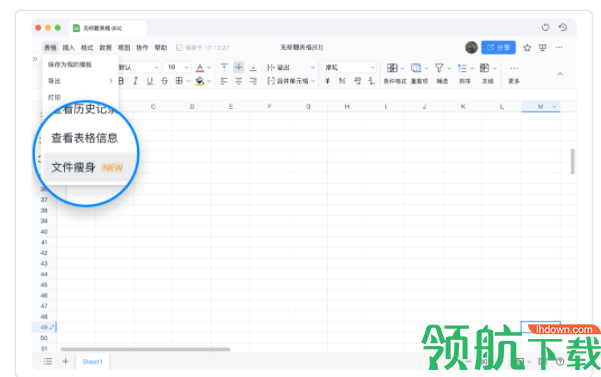Viewport: 601px width, 377px height.
Task: Open the 插入 menu
Action: coord(69,48)
